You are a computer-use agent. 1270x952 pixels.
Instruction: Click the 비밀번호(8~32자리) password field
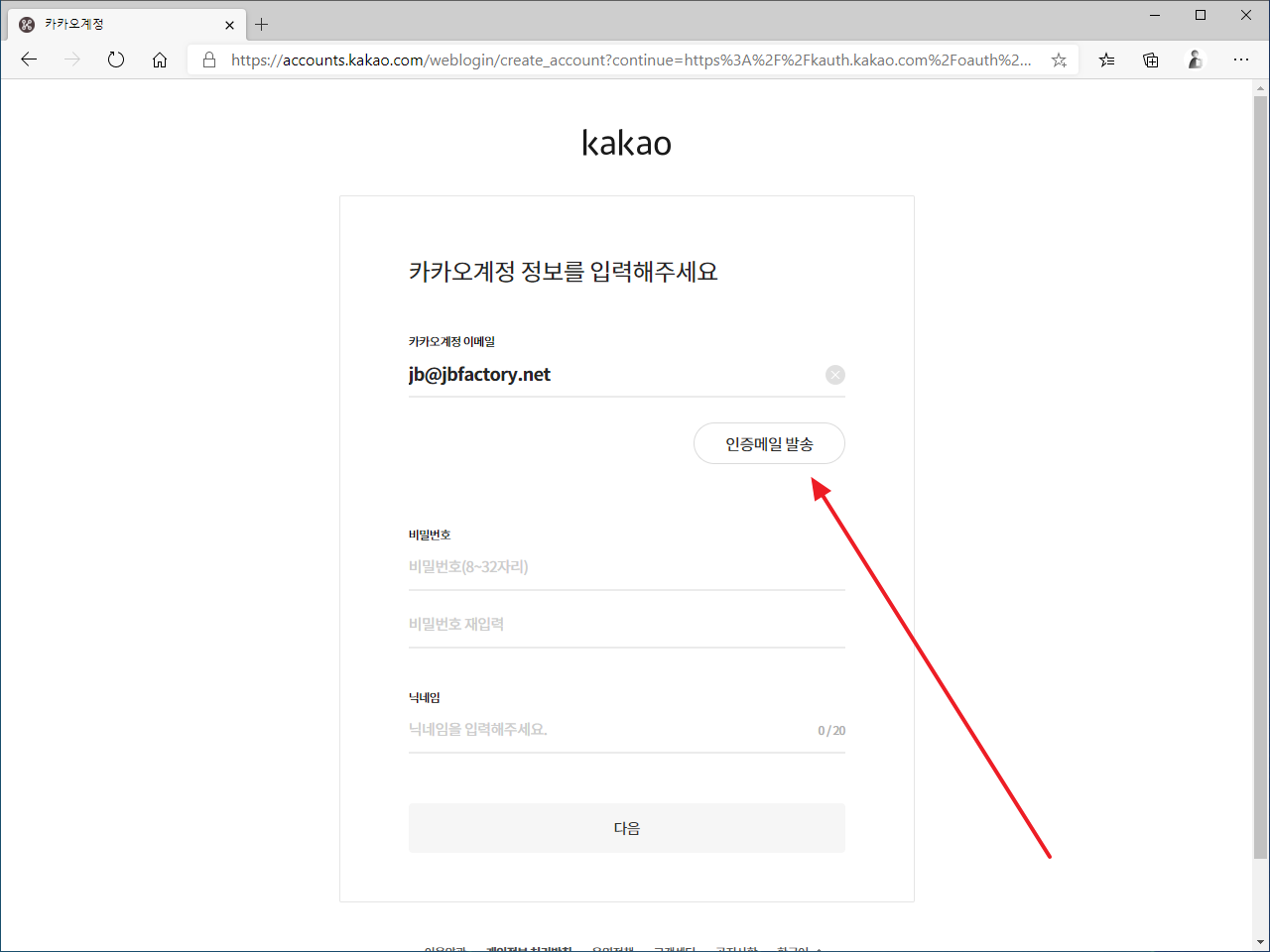pyautogui.click(x=627, y=567)
